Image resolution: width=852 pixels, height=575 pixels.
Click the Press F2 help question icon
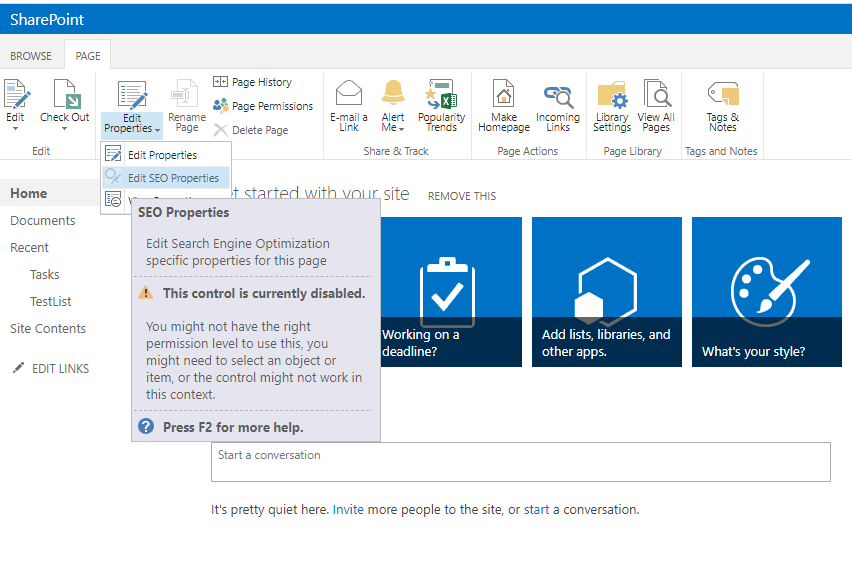[x=146, y=427]
